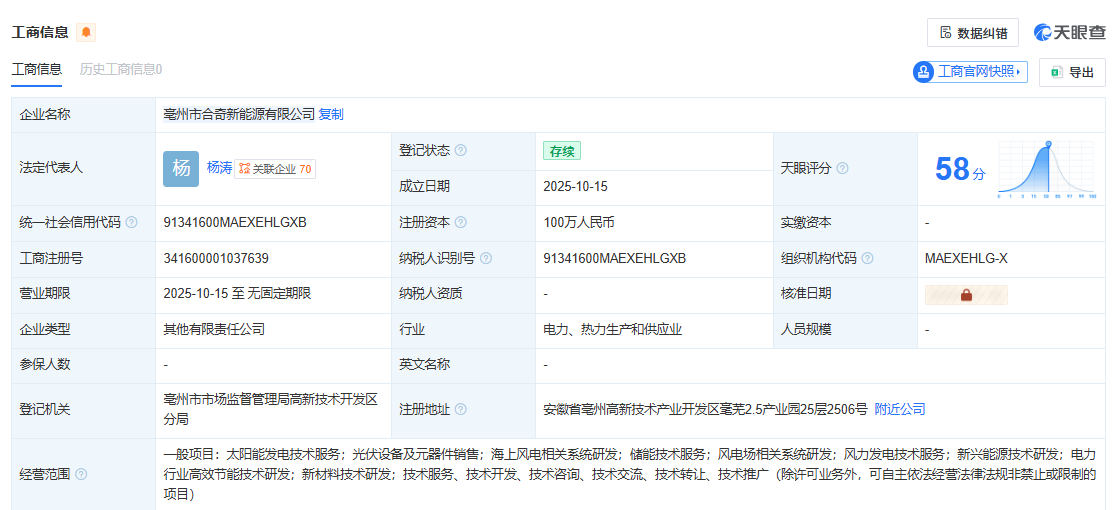Click the 数据纠错 data correction button
Screen dimensions: 1112x510
(973, 33)
